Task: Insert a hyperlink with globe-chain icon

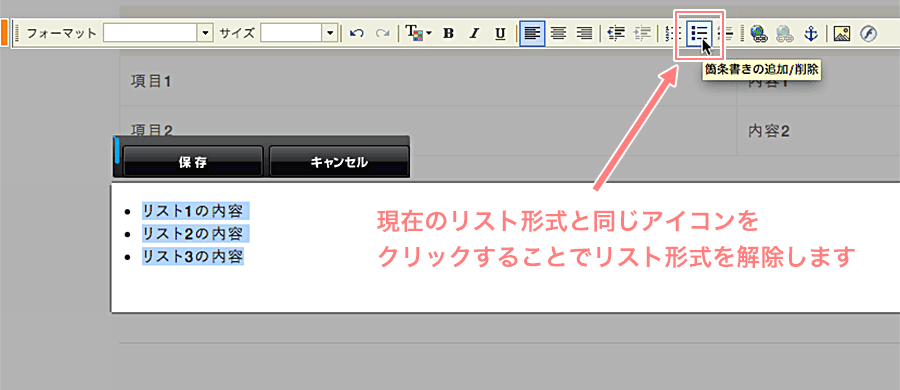Action: 759,34
